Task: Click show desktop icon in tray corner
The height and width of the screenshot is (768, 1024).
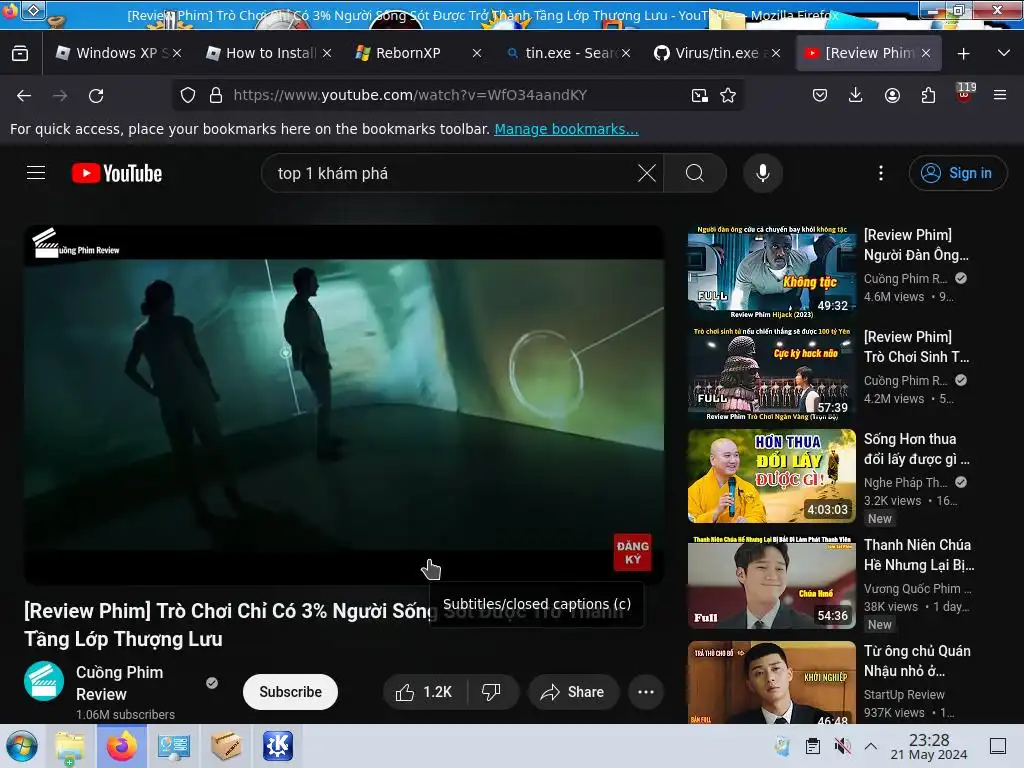Action: pyautogui.click(x=998, y=746)
